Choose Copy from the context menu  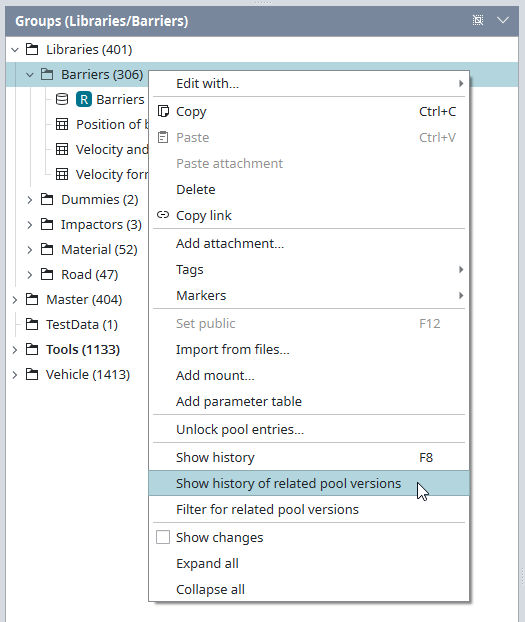309,111
